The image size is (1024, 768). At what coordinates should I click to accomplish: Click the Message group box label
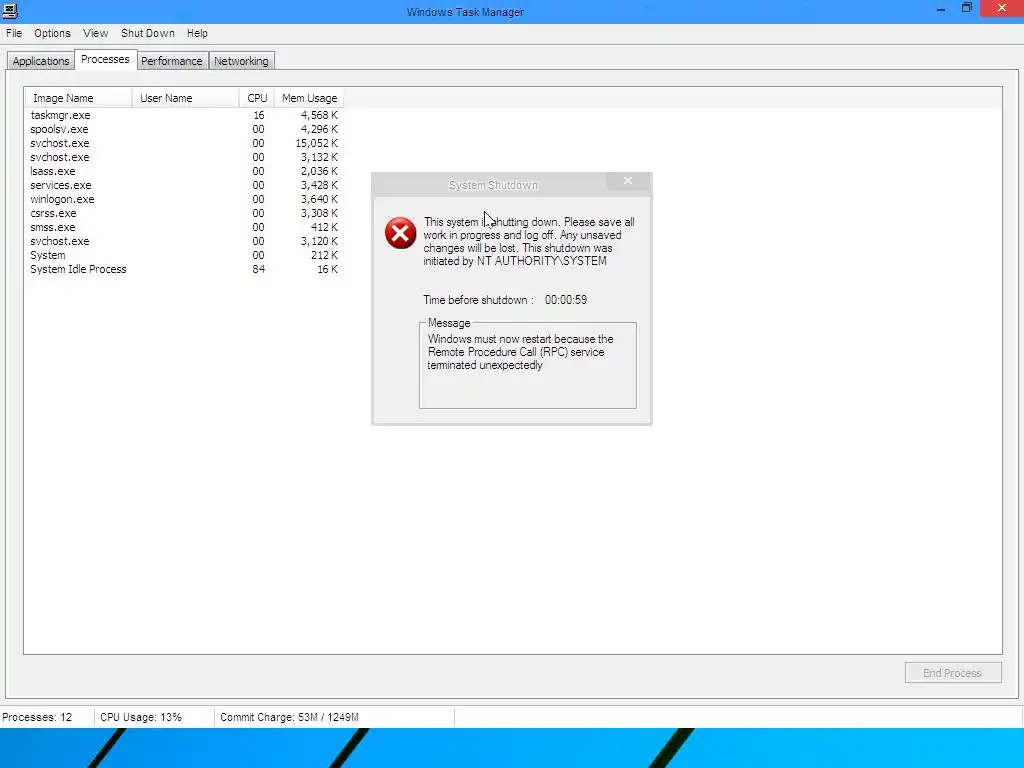449,323
